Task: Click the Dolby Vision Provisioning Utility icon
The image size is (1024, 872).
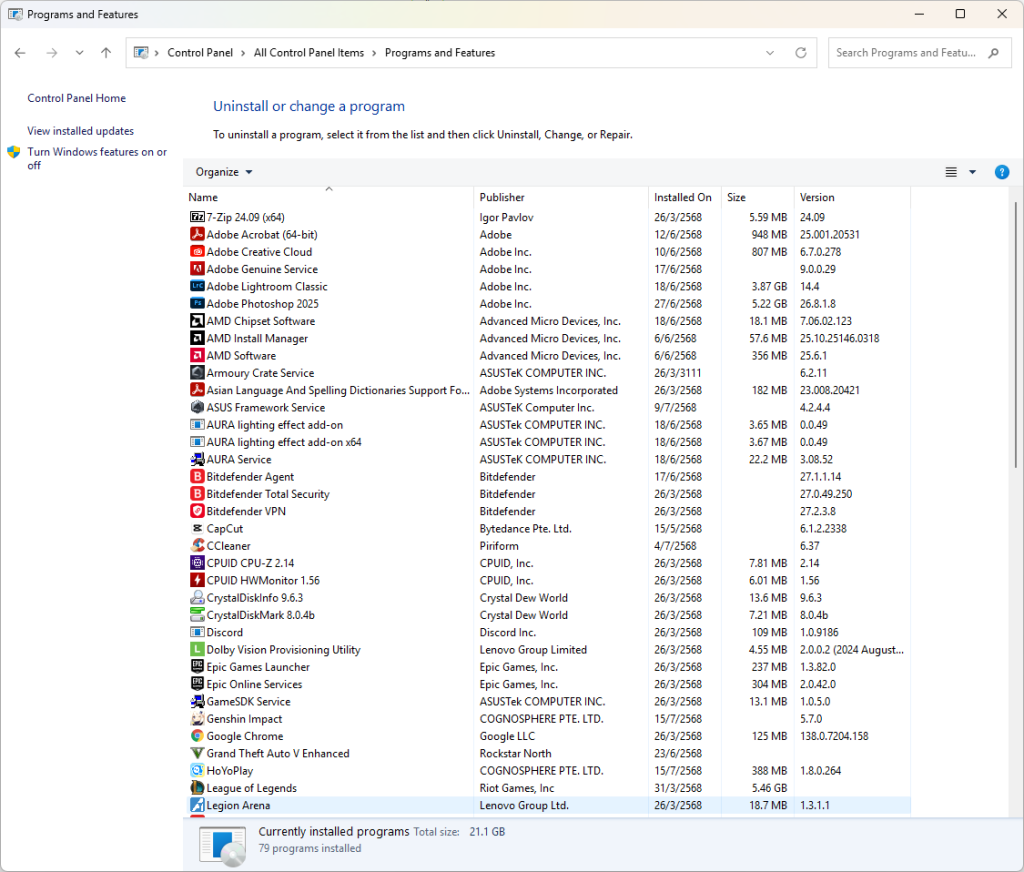Action: click(x=197, y=650)
